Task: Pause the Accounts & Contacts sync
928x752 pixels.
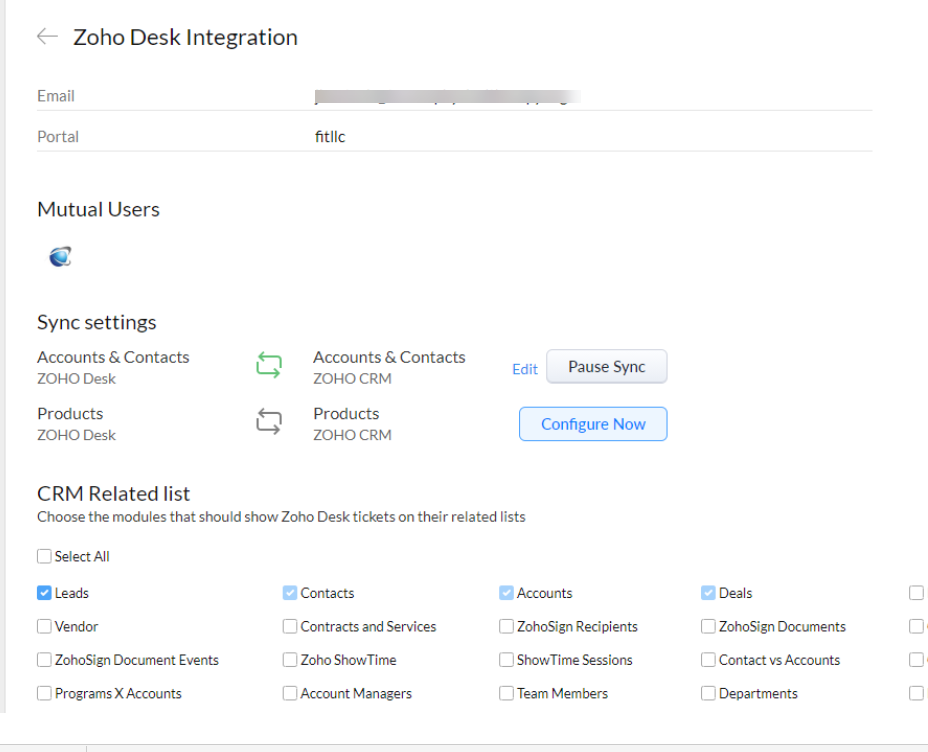Action: (607, 366)
